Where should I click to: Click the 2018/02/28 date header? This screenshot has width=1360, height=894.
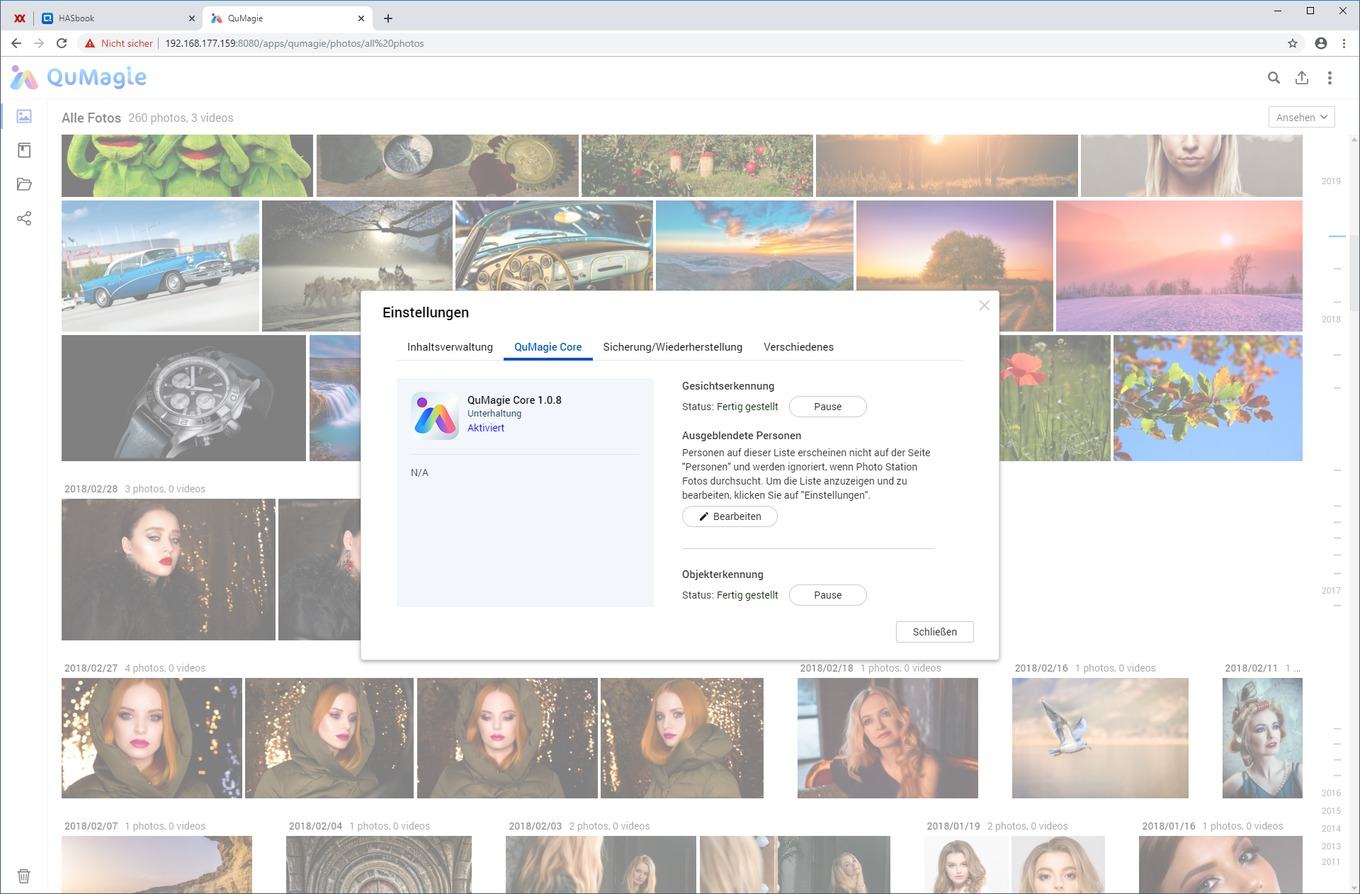coord(91,489)
